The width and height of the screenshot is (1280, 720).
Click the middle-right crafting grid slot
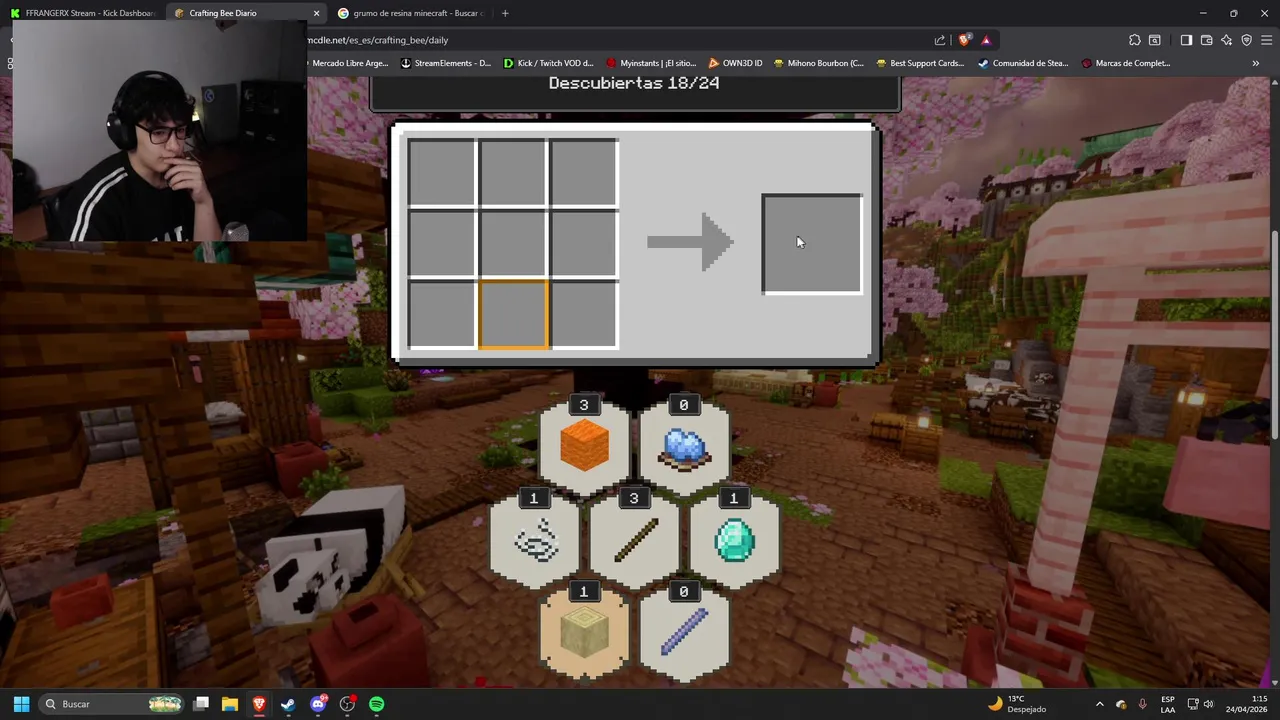tap(584, 243)
